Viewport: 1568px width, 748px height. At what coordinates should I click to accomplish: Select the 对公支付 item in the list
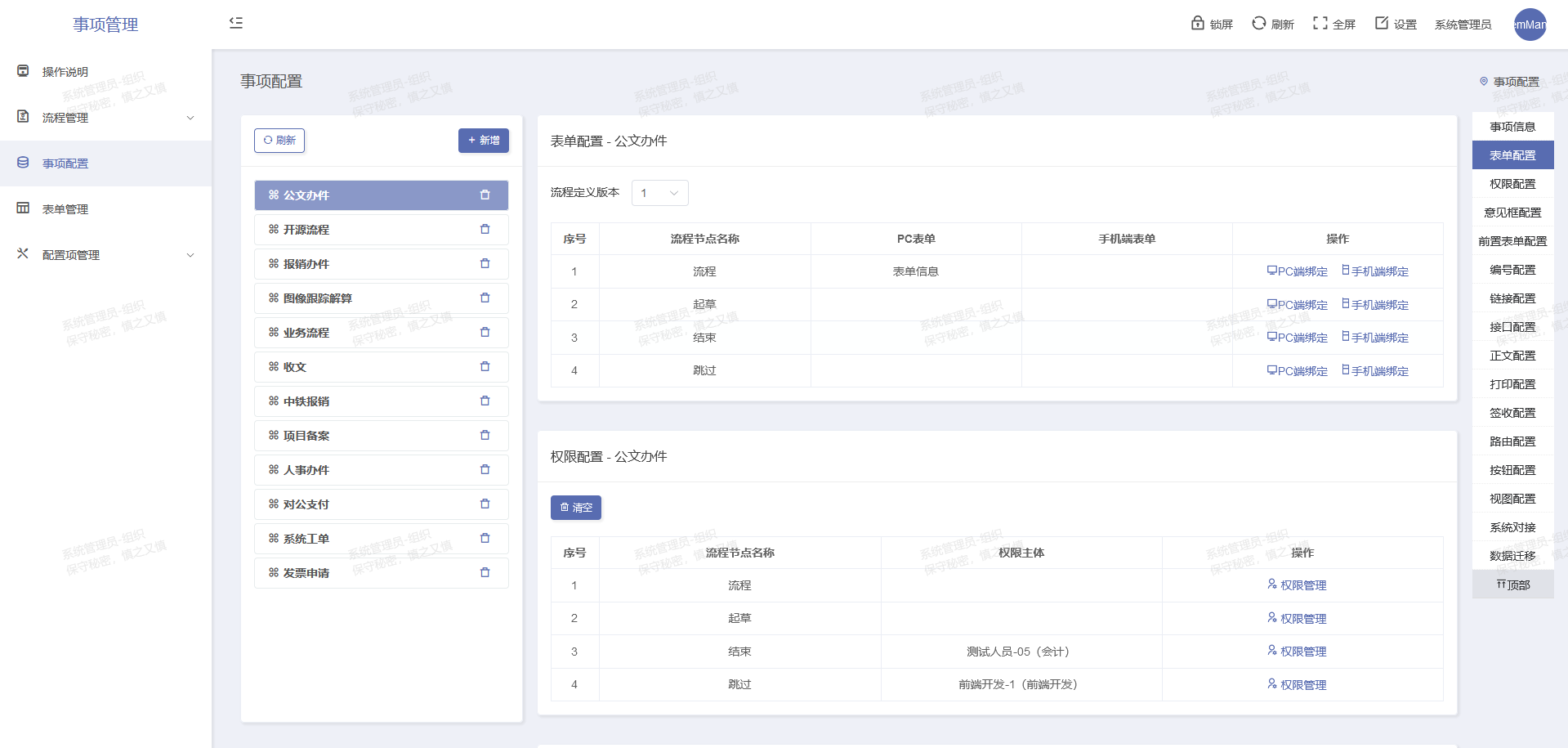click(x=381, y=504)
